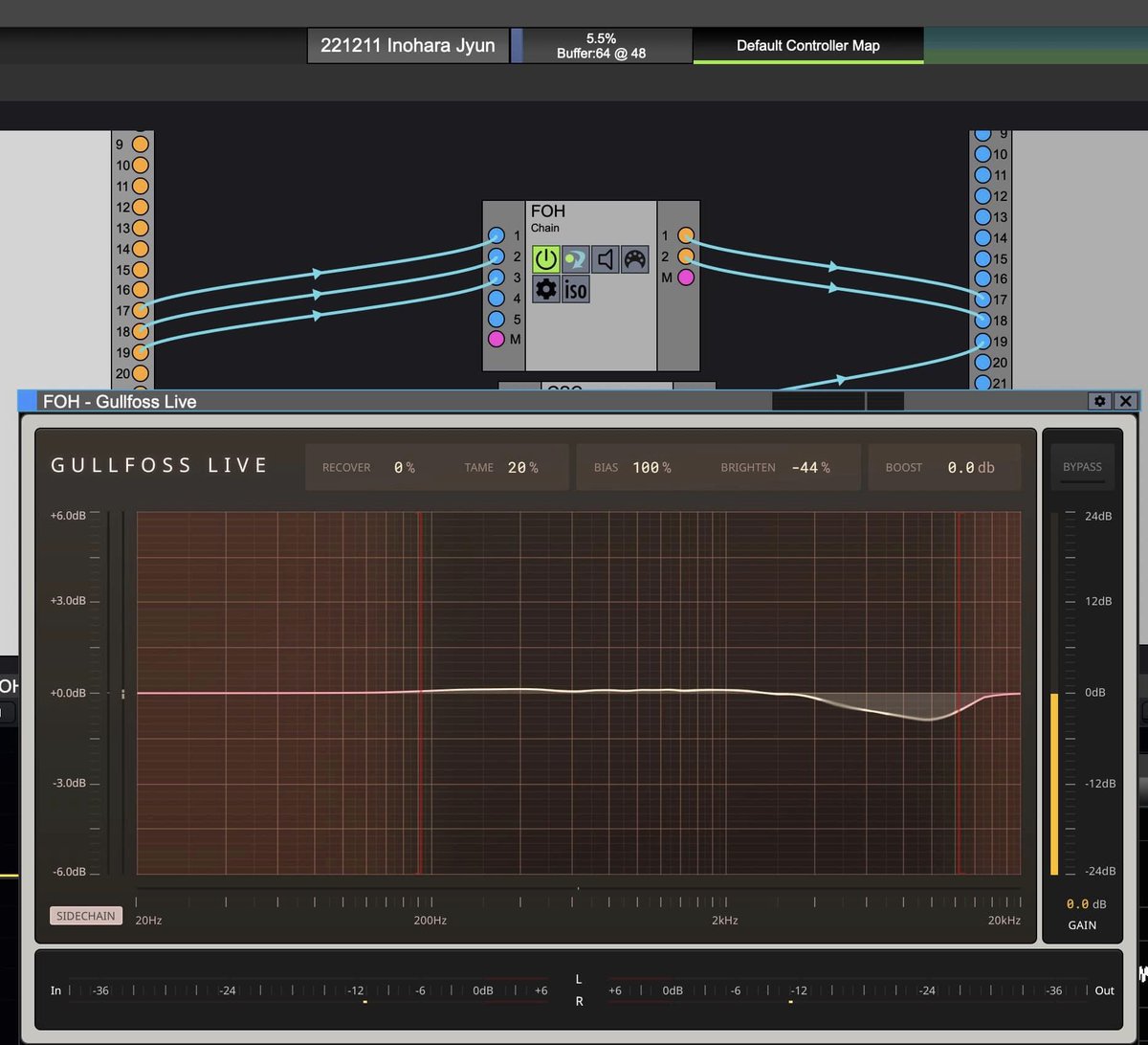The height and width of the screenshot is (1045, 1148).
Task: Click the yellow gain level bar
Action: (1054, 784)
